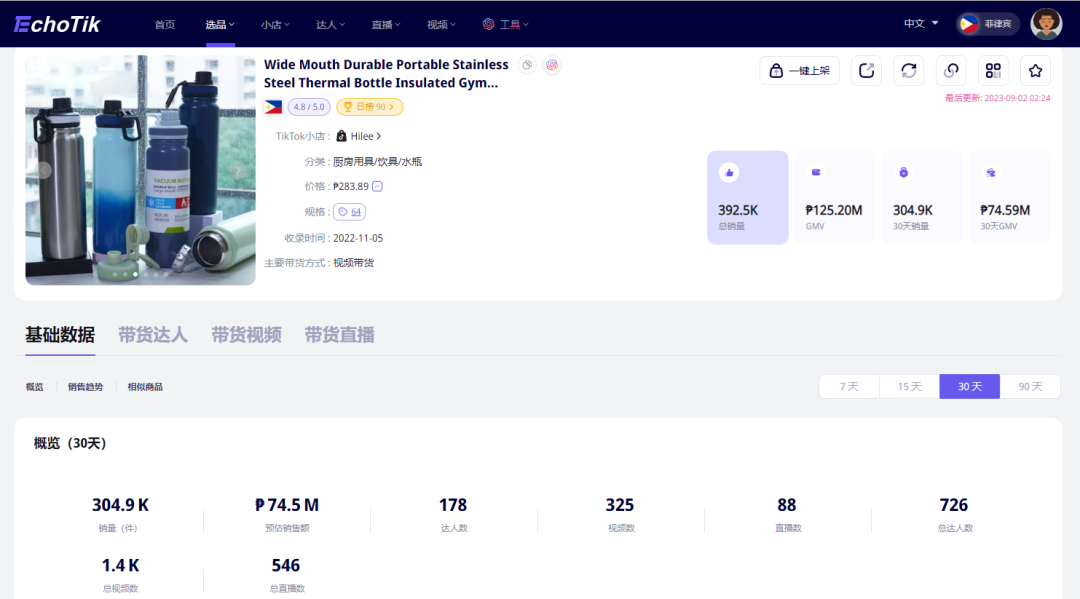Favorite the product with star icon
The width and height of the screenshot is (1080, 599).
pyautogui.click(x=1035, y=70)
